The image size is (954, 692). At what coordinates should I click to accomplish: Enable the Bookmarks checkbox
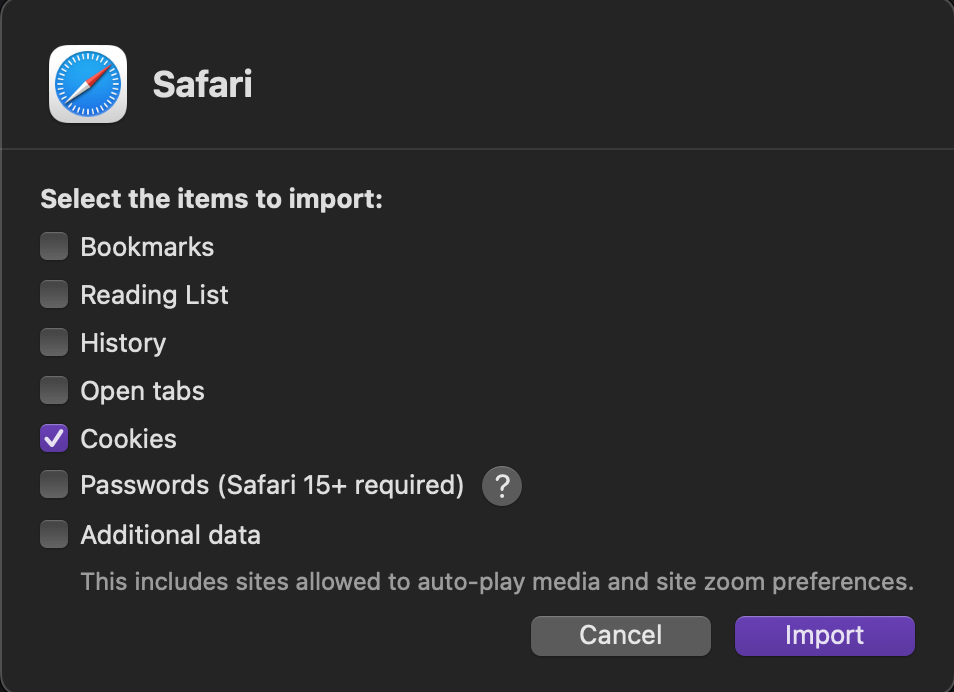click(x=54, y=246)
